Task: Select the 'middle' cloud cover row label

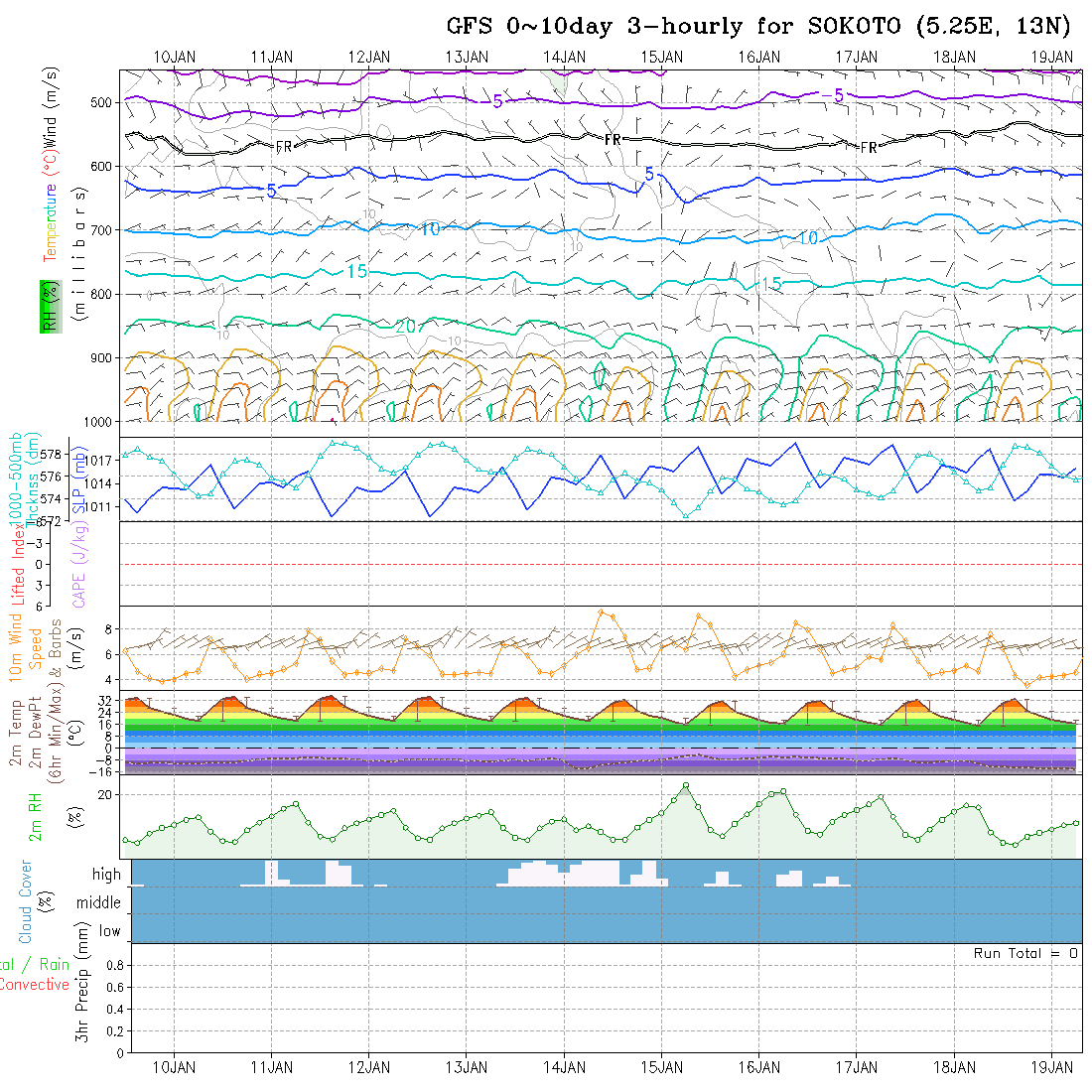Action: click(99, 902)
